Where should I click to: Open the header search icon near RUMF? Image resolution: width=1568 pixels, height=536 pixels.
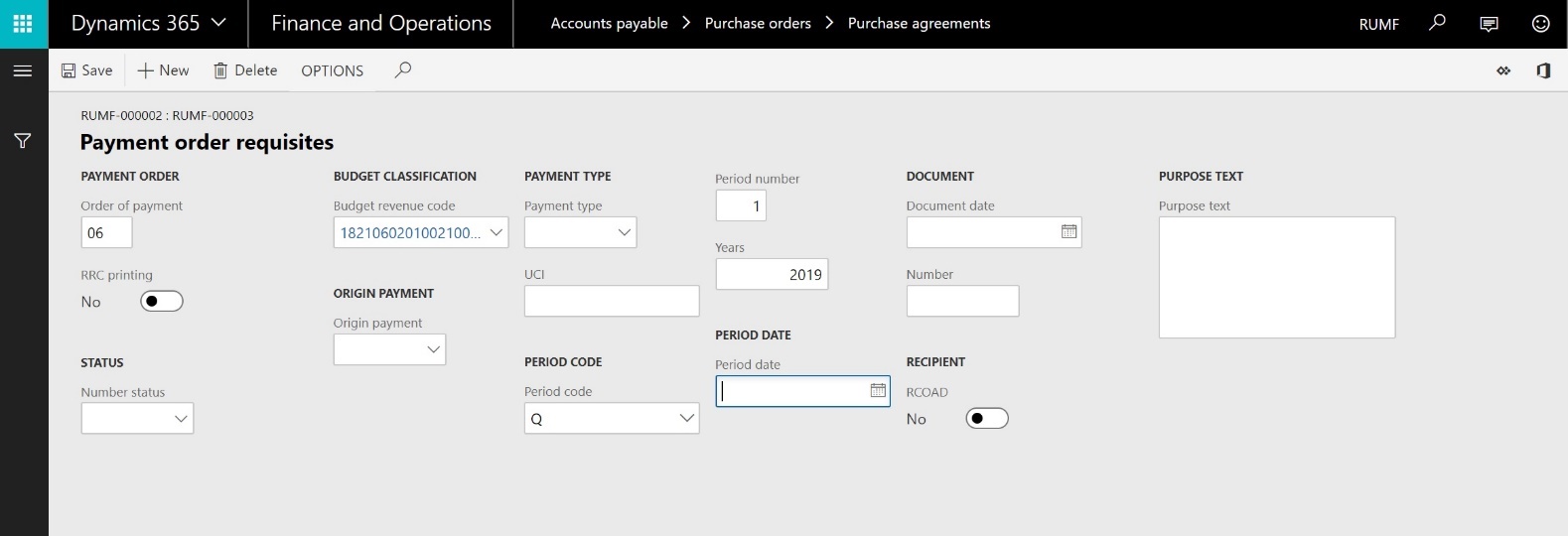1437,23
